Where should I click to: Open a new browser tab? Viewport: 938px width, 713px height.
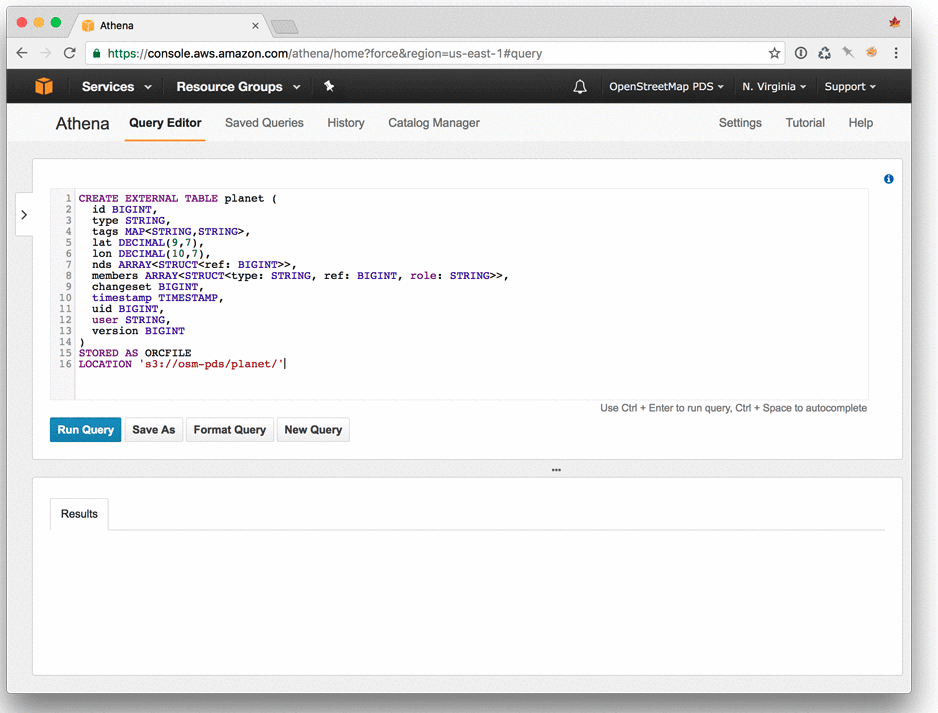coord(285,26)
